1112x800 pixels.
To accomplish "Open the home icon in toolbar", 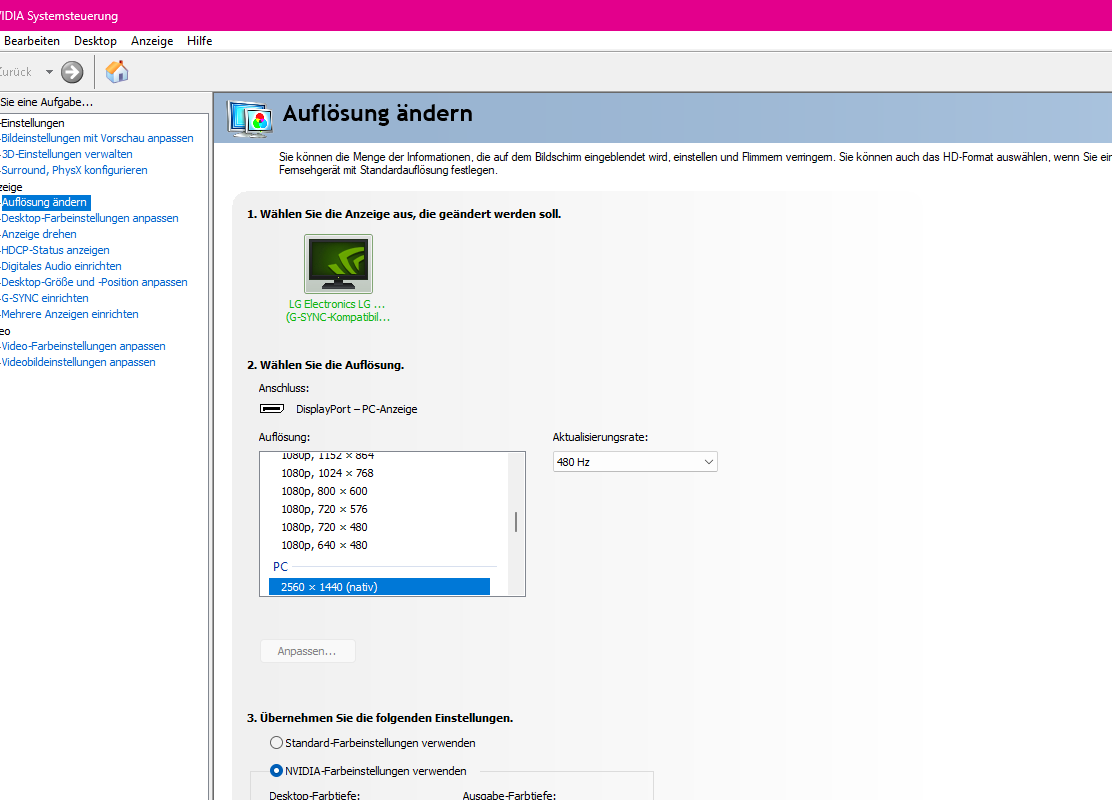I will pyautogui.click(x=117, y=72).
